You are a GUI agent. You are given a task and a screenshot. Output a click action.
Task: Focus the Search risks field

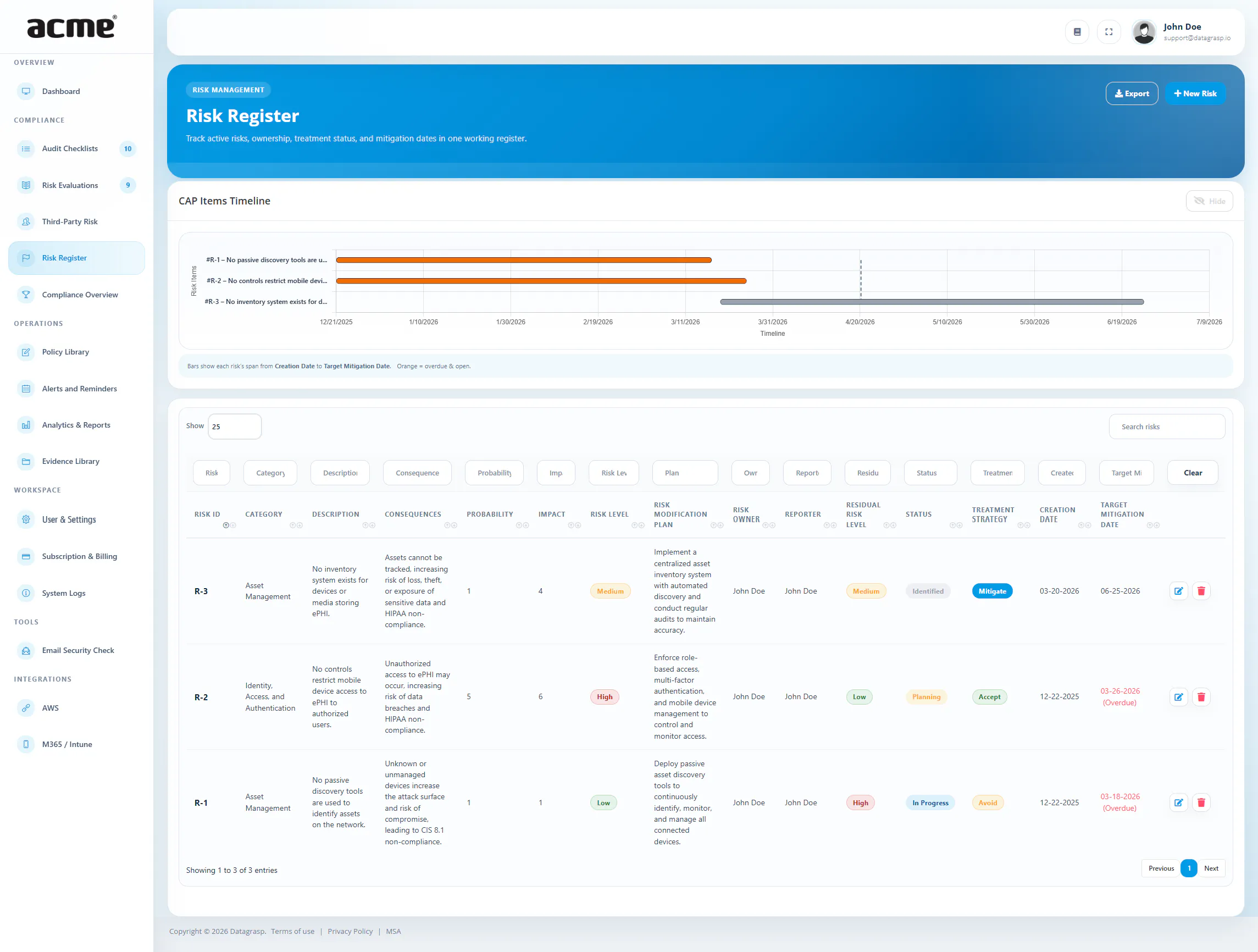click(x=1166, y=427)
